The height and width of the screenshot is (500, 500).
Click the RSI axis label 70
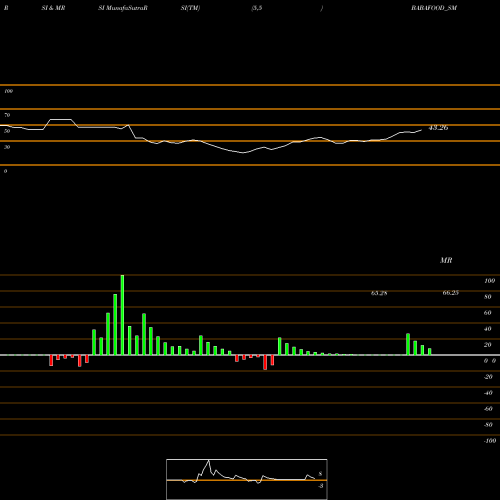(7, 115)
